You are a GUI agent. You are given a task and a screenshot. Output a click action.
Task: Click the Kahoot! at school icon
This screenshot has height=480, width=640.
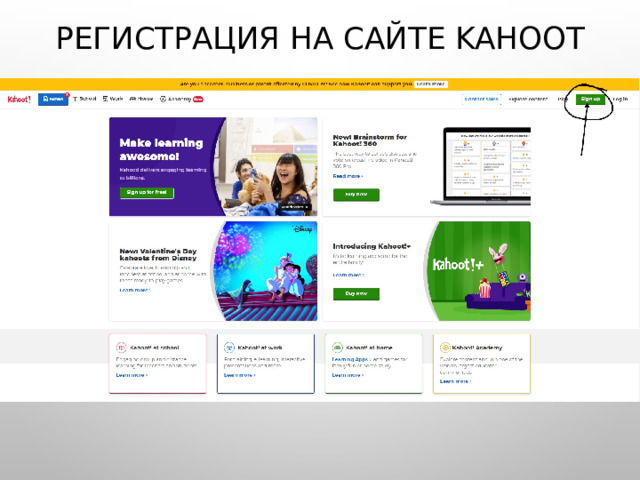[121, 347]
